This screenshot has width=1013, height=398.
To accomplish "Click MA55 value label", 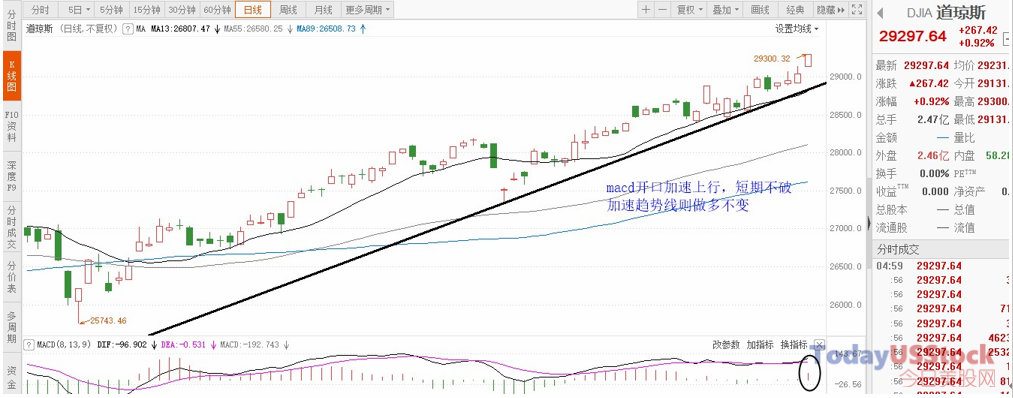I will click(253, 29).
